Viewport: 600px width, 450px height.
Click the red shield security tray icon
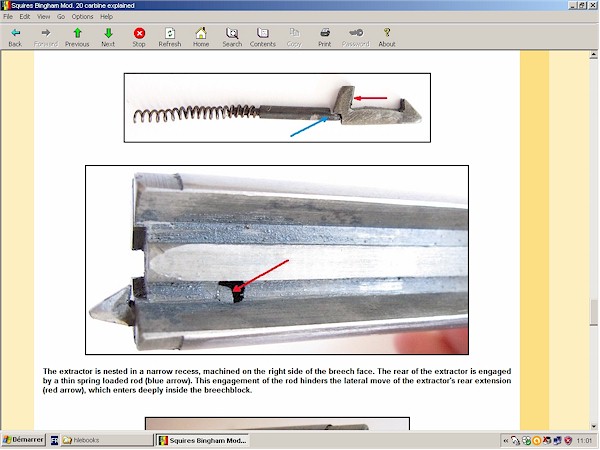point(568,441)
